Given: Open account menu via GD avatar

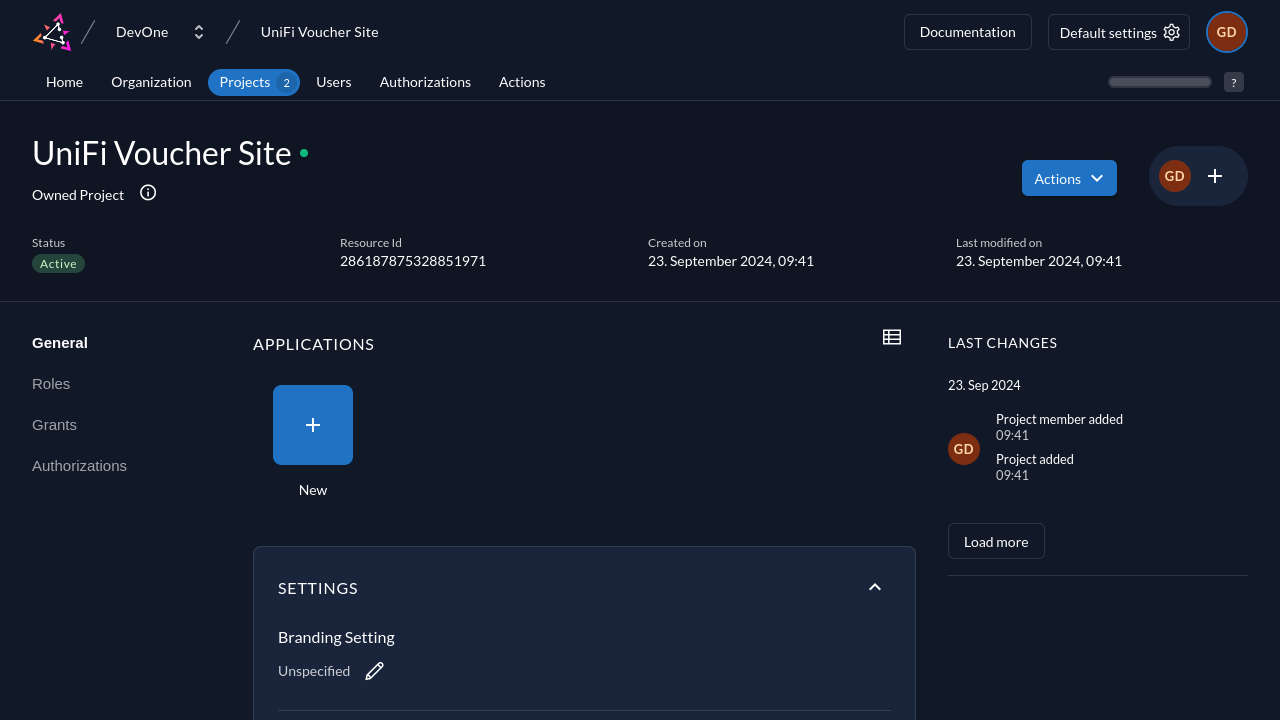Looking at the screenshot, I should (1226, 31).
